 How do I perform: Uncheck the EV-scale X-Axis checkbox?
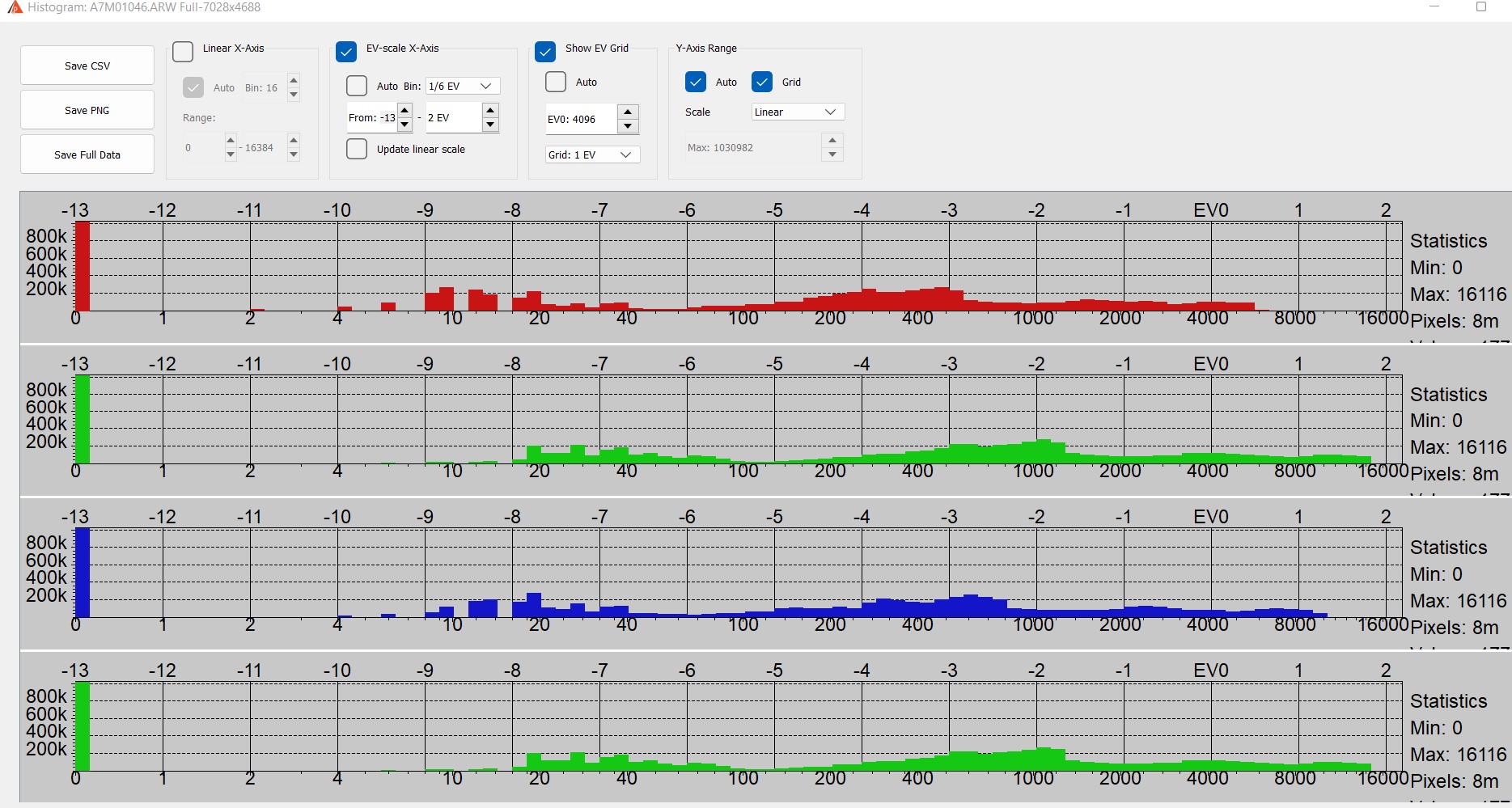pyautogui.click(x=346, y=52)
